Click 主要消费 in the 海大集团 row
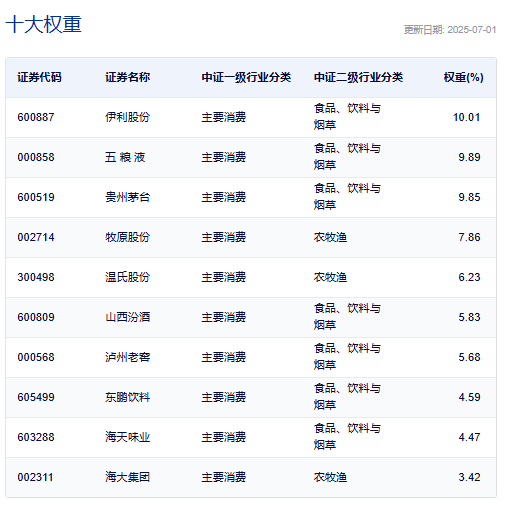The image size is (511, 513). [x=224, y=477]
